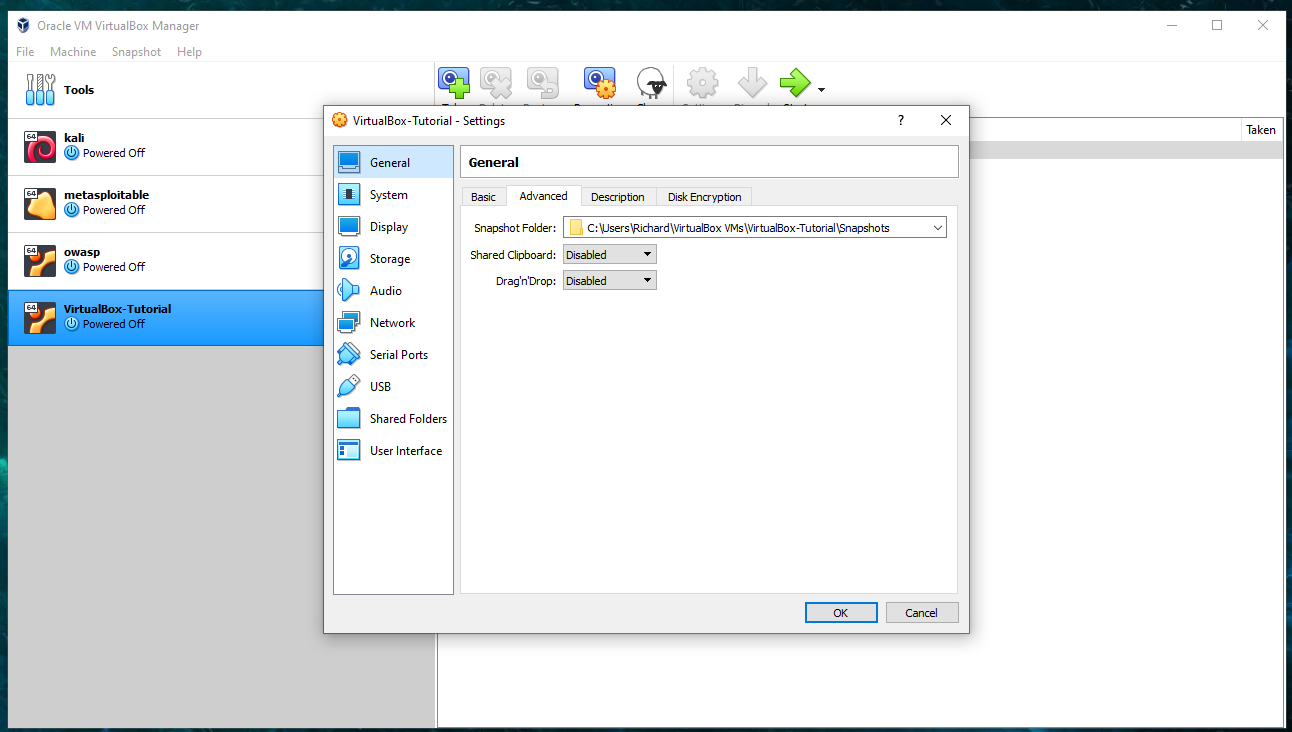Click the Delete snapshot toolbar icon
Viewport: 1292px width, 732px height.
pyautogui.click(x=496, y=83)
